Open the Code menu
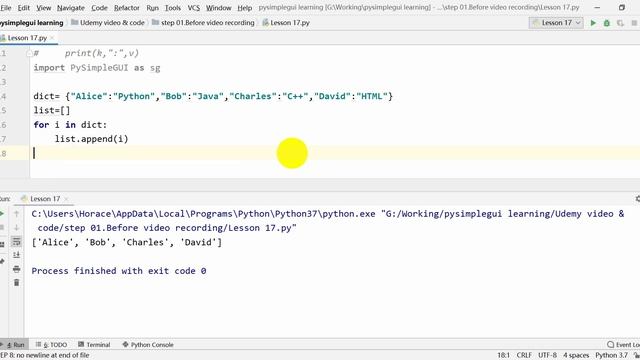Screen dimensions: 640x360 click(x=99, y=8)
